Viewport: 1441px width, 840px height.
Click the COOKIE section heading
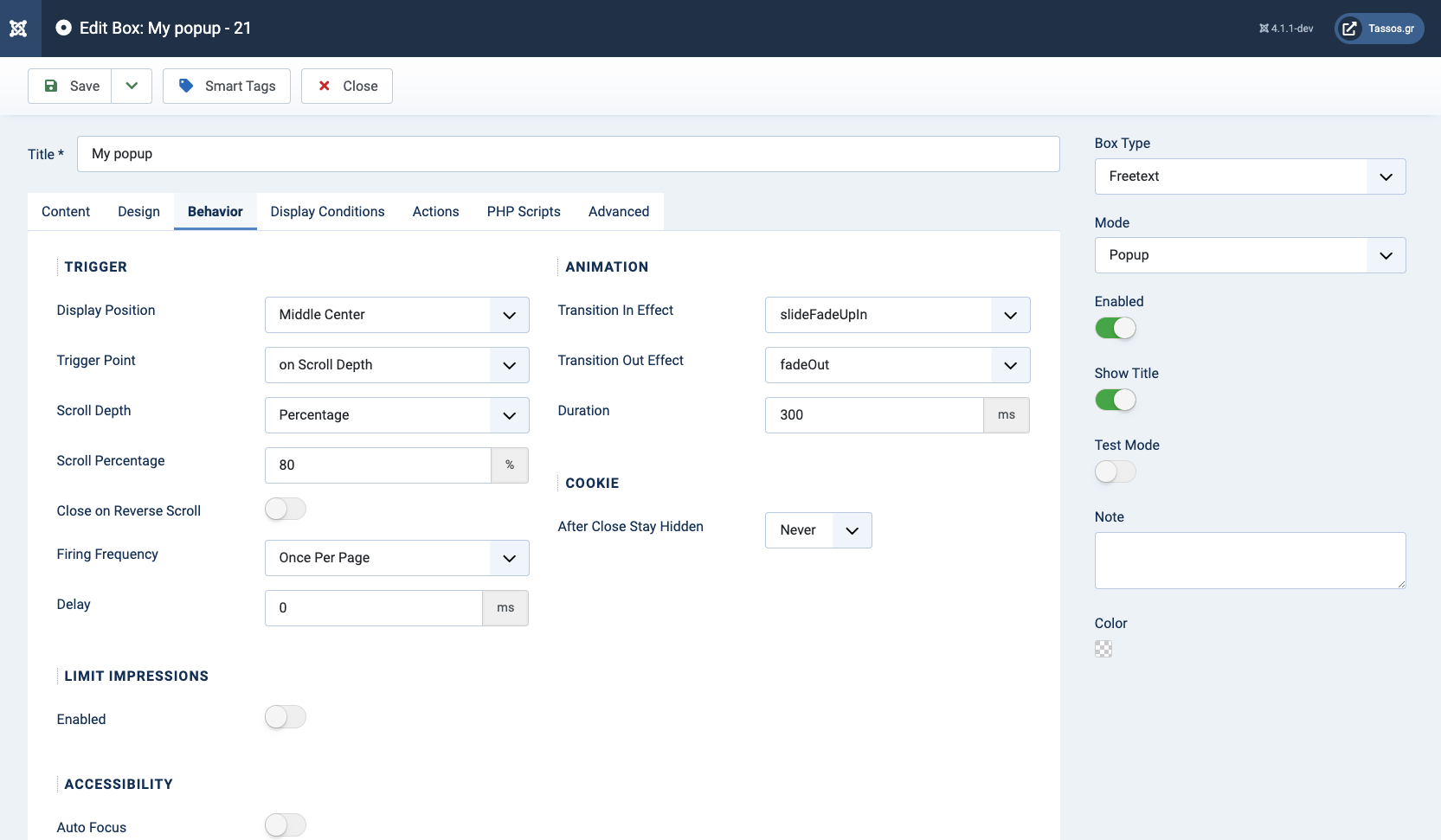(x=592, y=484)
